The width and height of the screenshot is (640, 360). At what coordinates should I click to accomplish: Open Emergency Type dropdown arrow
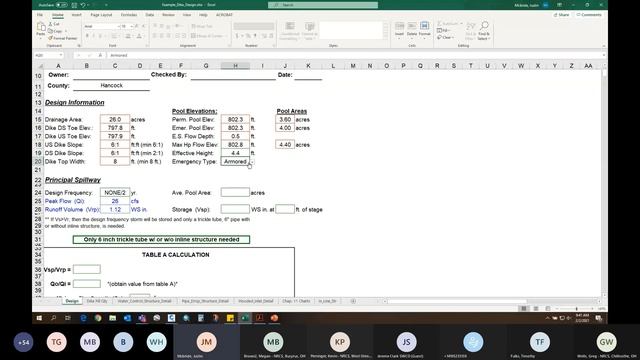pos(252,162)
